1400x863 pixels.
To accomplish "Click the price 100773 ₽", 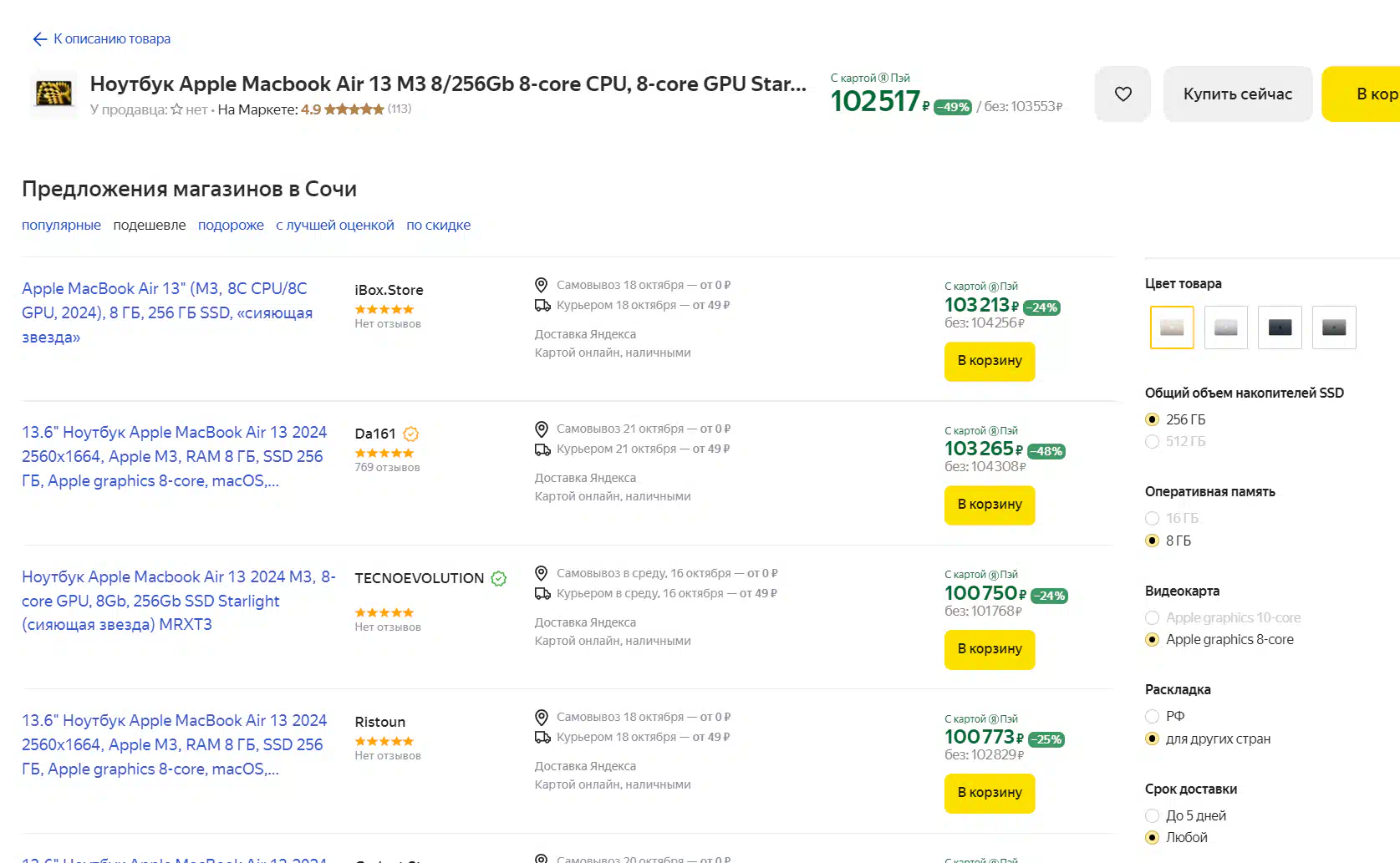I will (984, 737).
